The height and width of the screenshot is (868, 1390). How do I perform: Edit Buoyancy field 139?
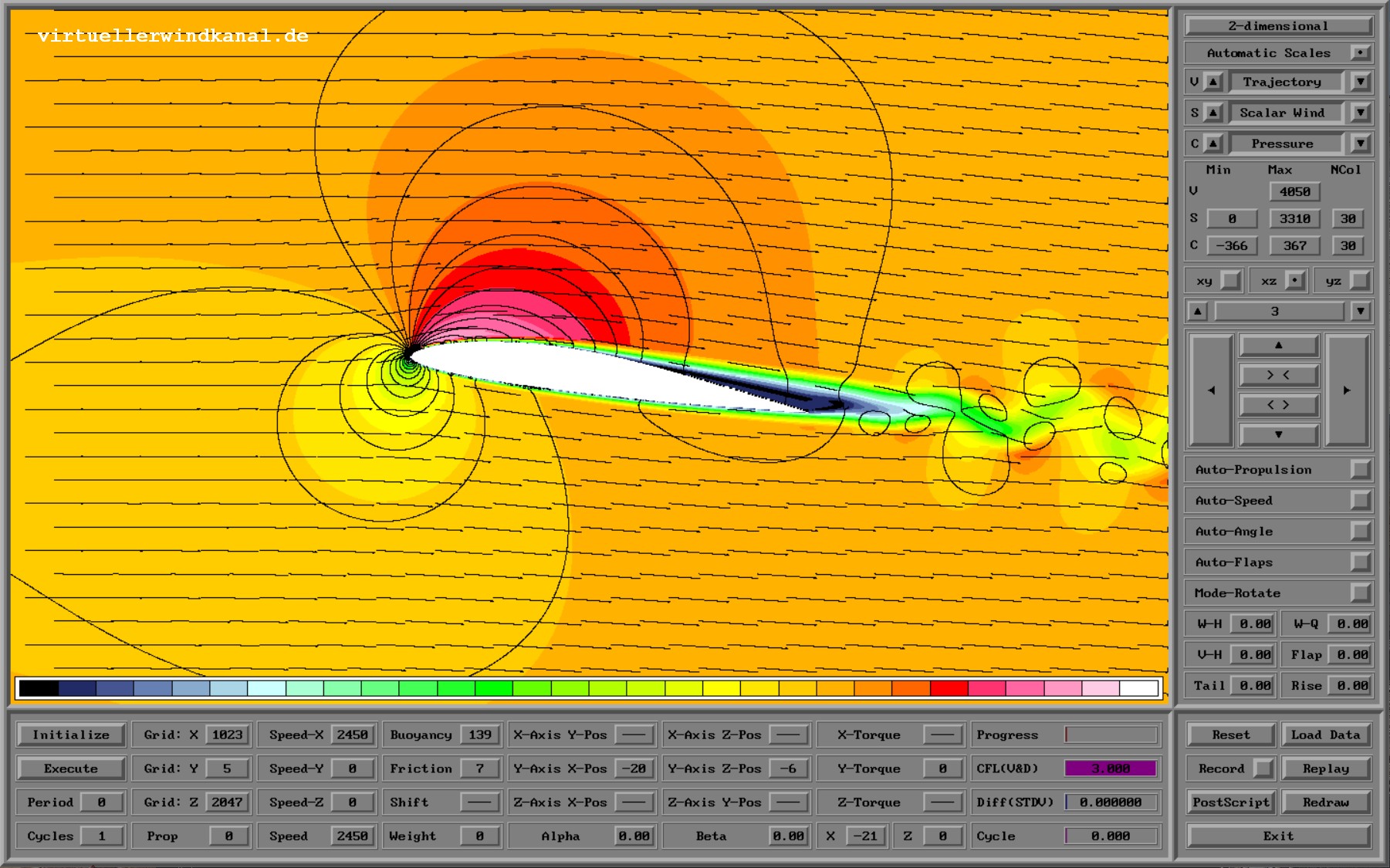[x=479, y=735]
